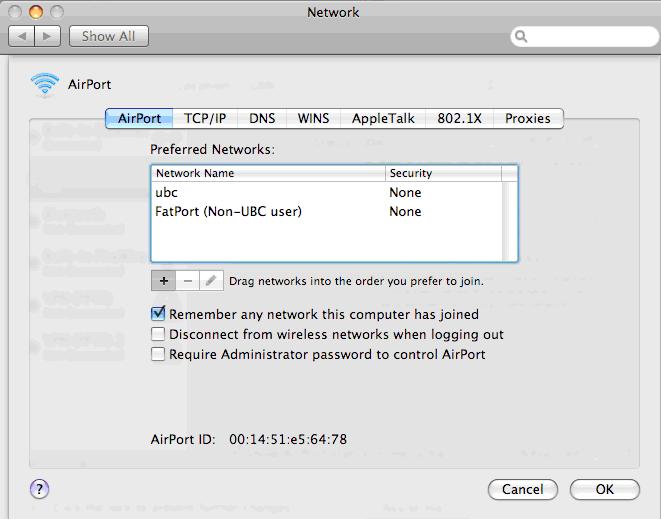Click the AirPort Wi-Fi icon
This screenshot has height=519, width=661.
(x=45, y=85)
